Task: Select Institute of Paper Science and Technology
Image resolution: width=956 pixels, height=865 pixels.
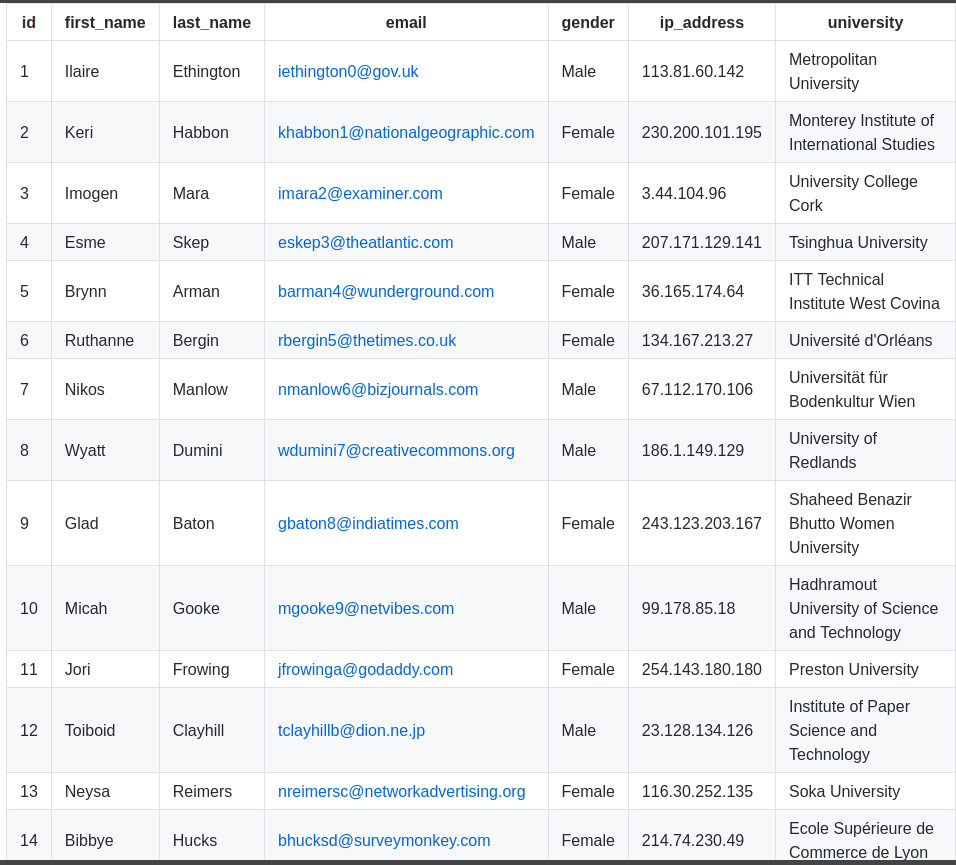Action: point(865,730)
